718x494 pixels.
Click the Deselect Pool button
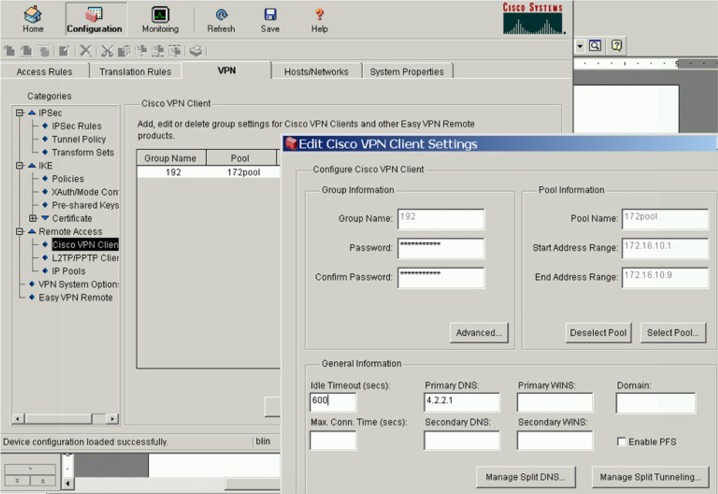coord(598,333)
